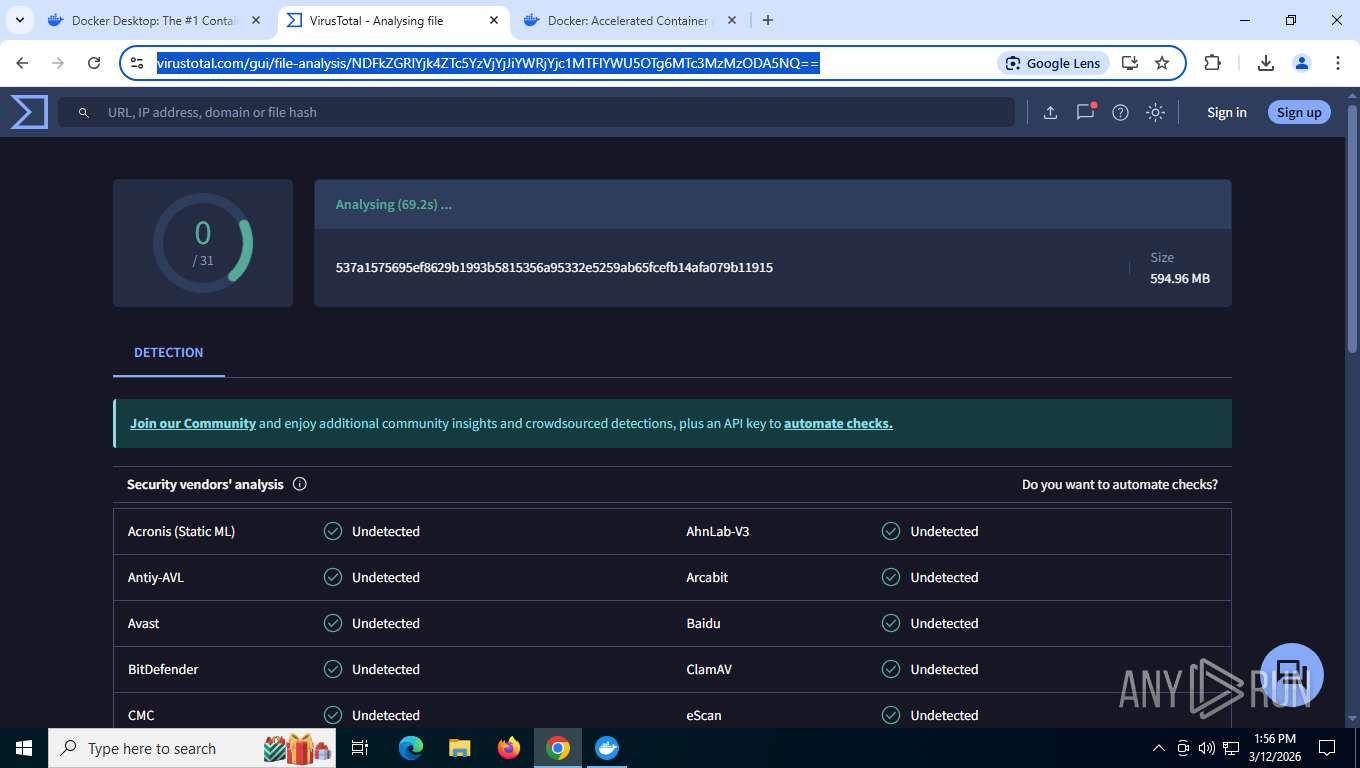Select the DETECTION tab
Screen dimensions: 1360x768
point(169,352)
